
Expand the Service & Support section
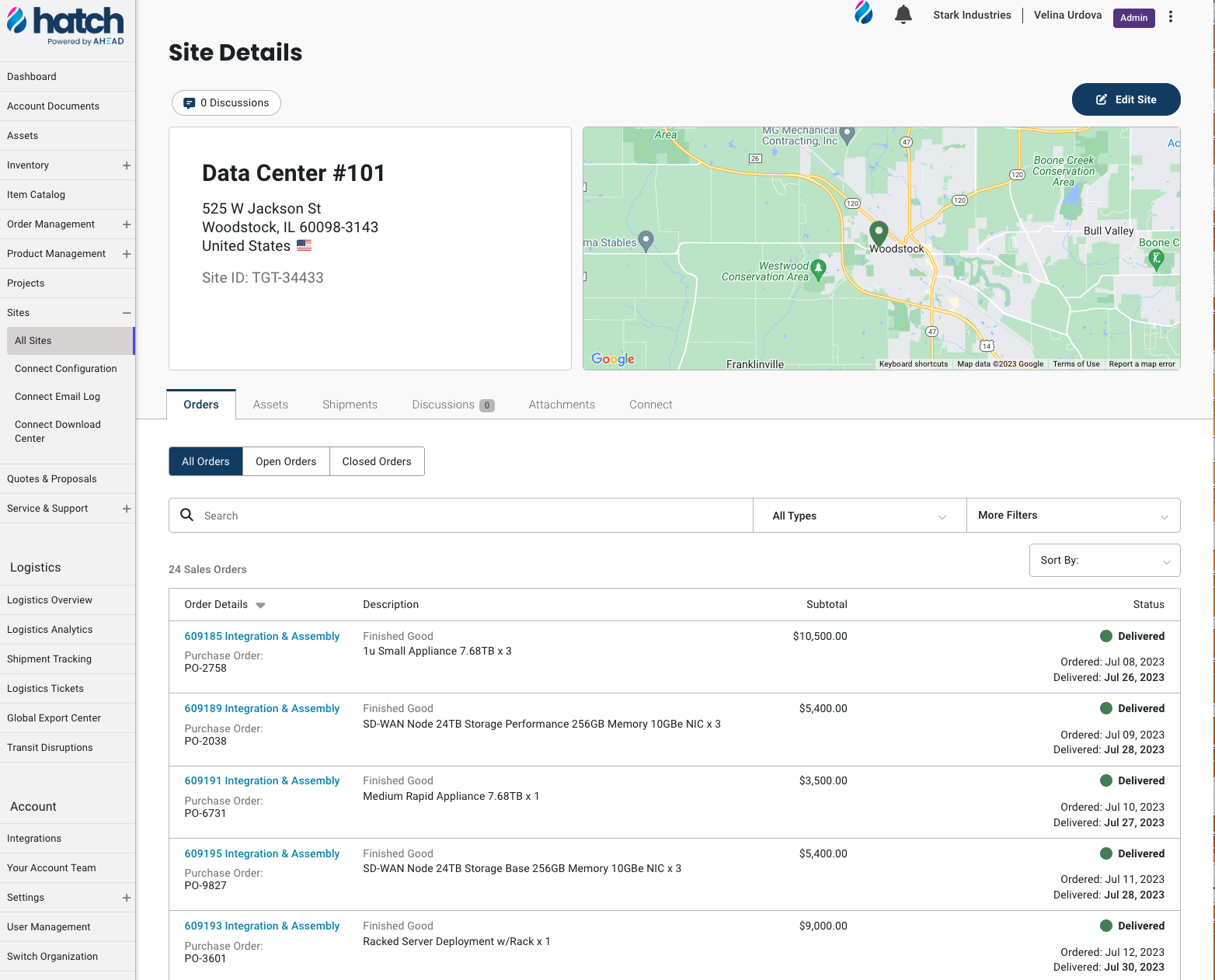127,509
